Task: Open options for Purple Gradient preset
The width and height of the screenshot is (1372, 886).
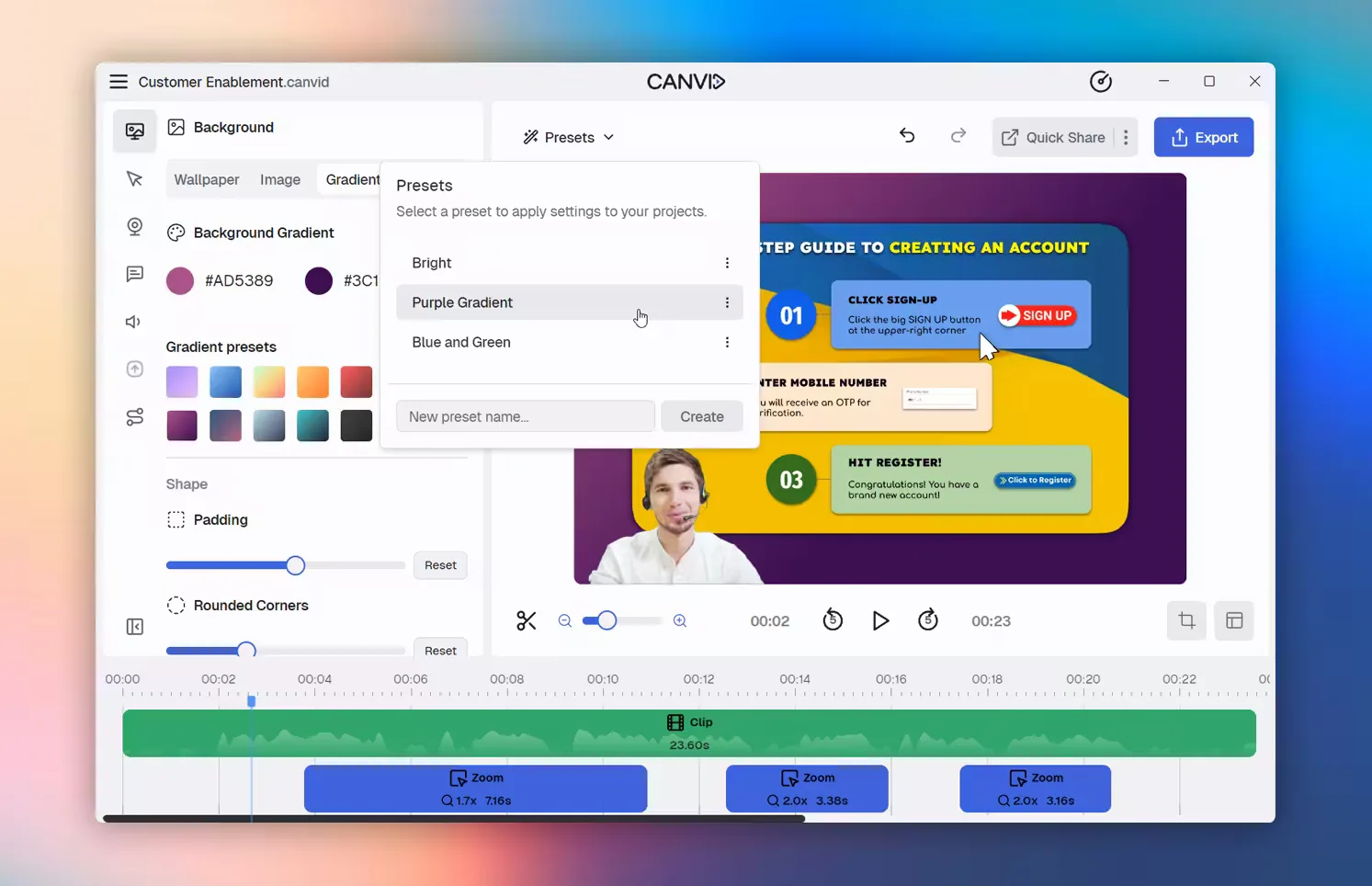Action: pyautogui.click(x=727, y=302)
